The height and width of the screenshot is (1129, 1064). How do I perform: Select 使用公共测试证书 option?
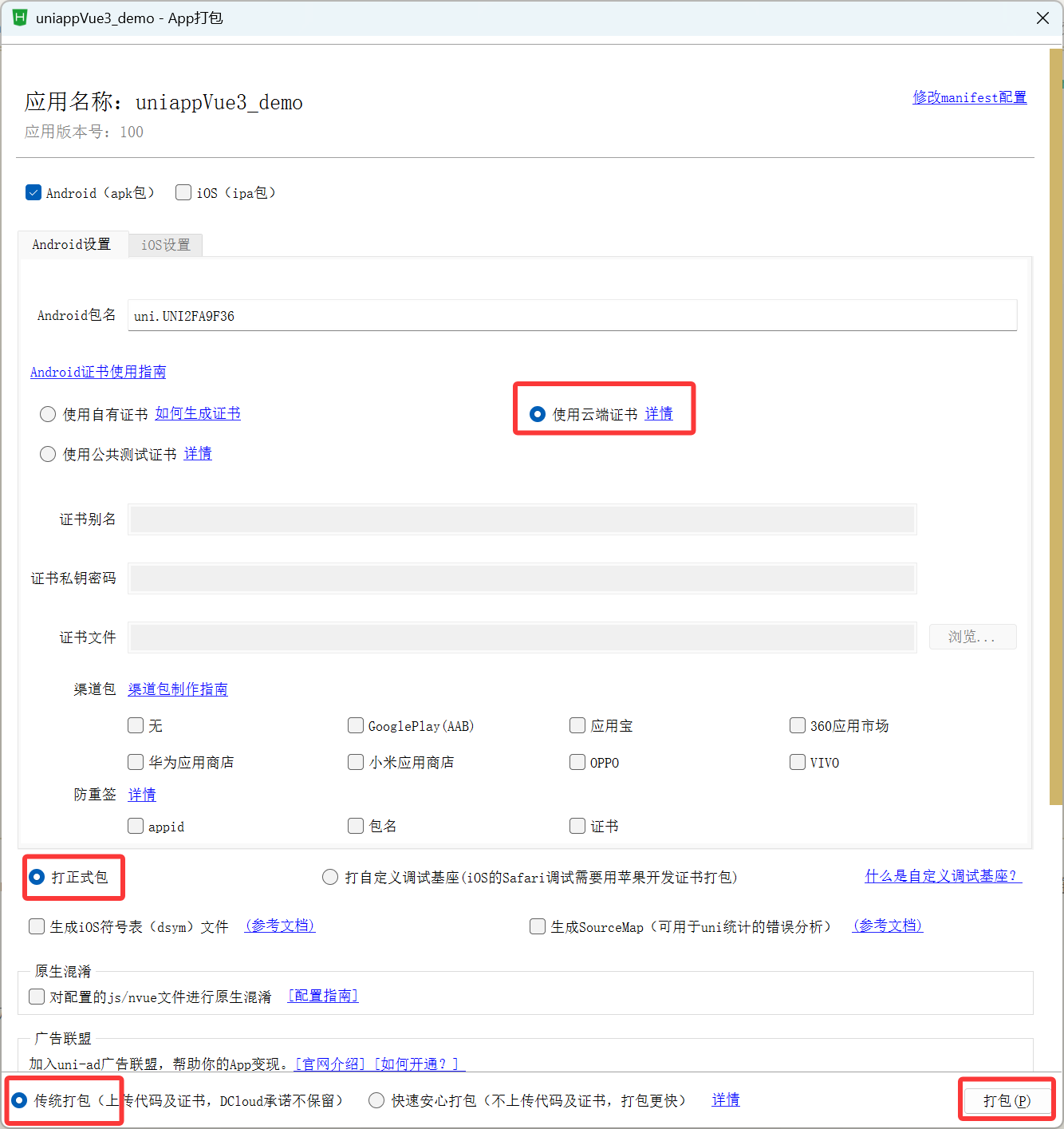click(47, 453)
